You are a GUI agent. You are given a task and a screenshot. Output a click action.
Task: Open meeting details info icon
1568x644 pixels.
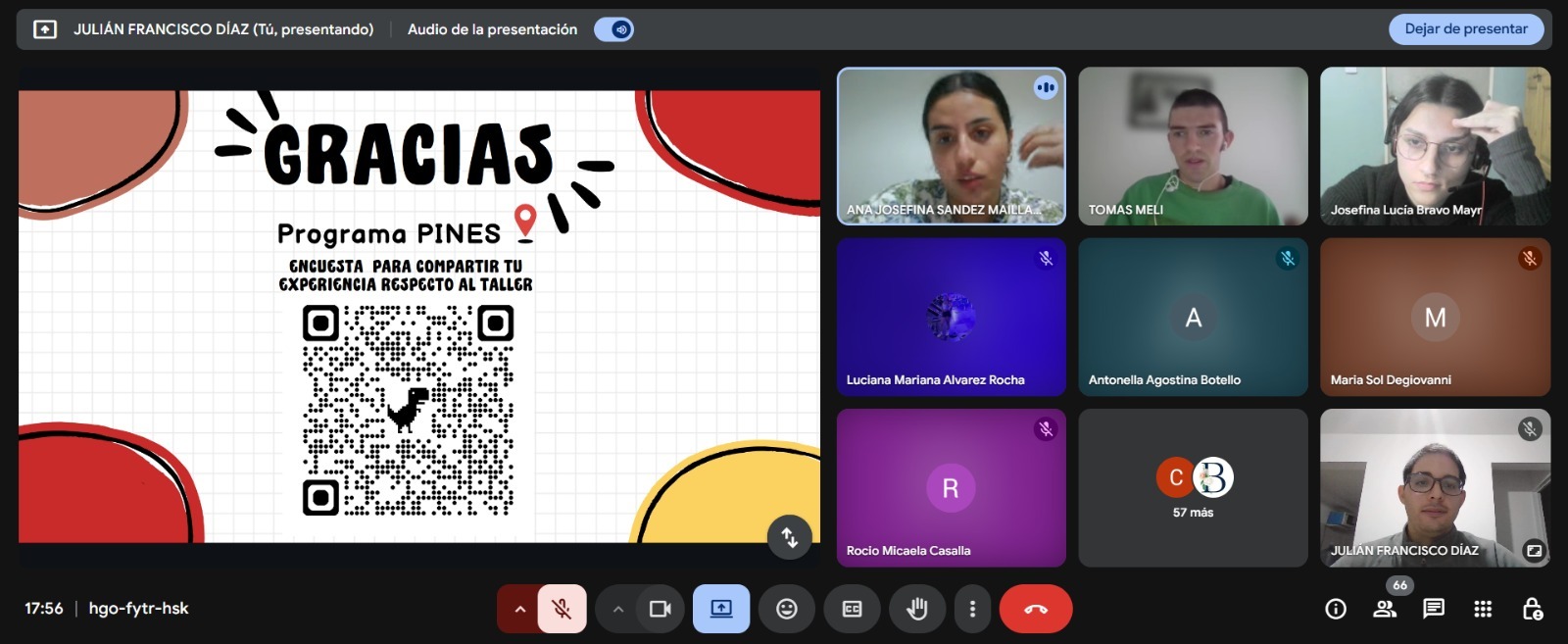1336,609
